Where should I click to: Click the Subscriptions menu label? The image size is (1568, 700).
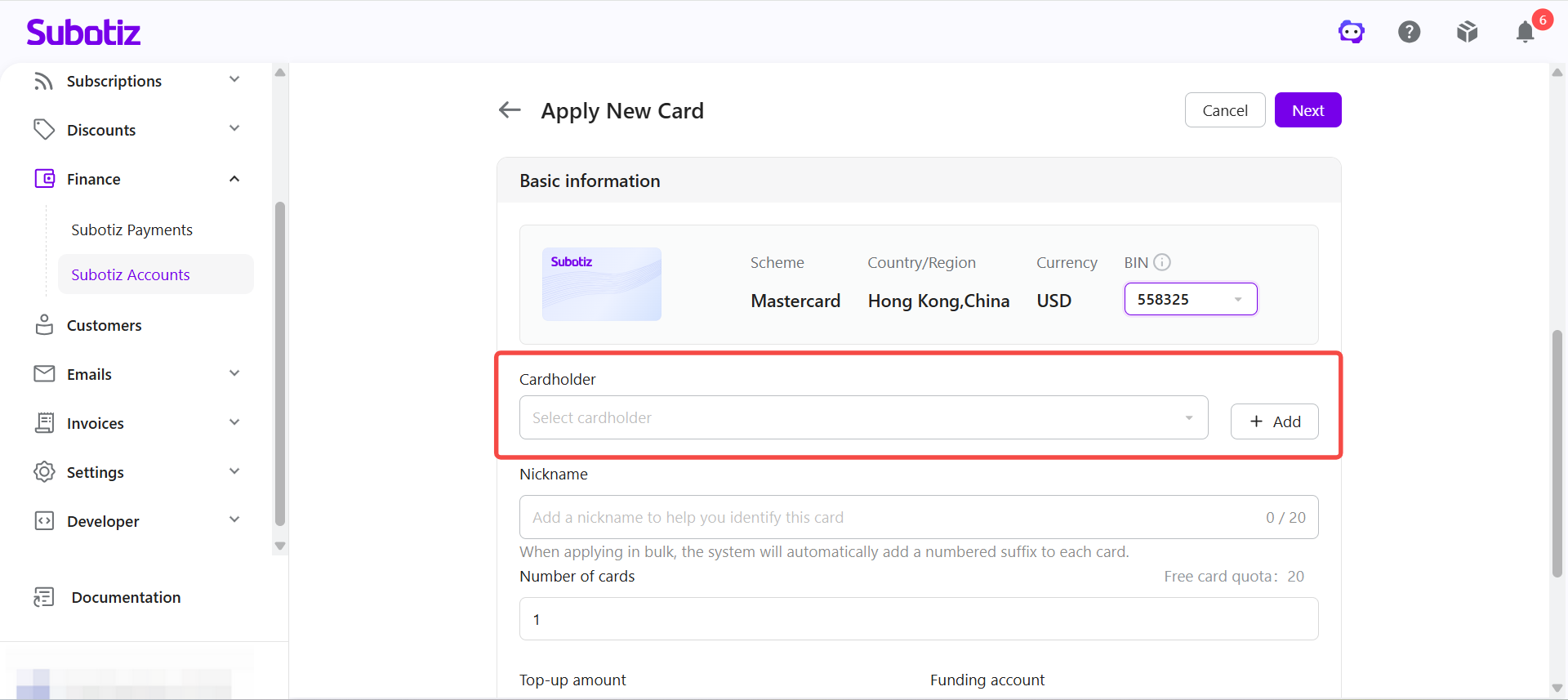click(x=114, y=81)
